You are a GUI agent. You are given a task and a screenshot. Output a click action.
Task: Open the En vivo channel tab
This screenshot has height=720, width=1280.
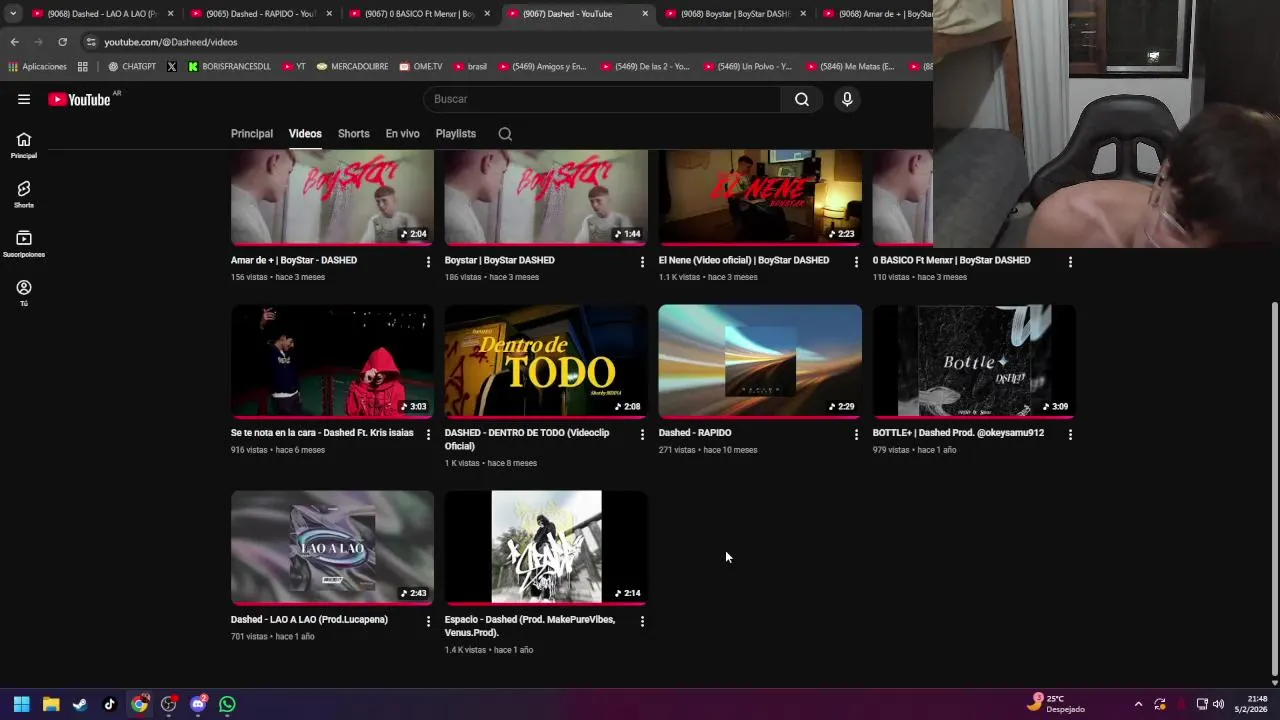coord(403,134)
